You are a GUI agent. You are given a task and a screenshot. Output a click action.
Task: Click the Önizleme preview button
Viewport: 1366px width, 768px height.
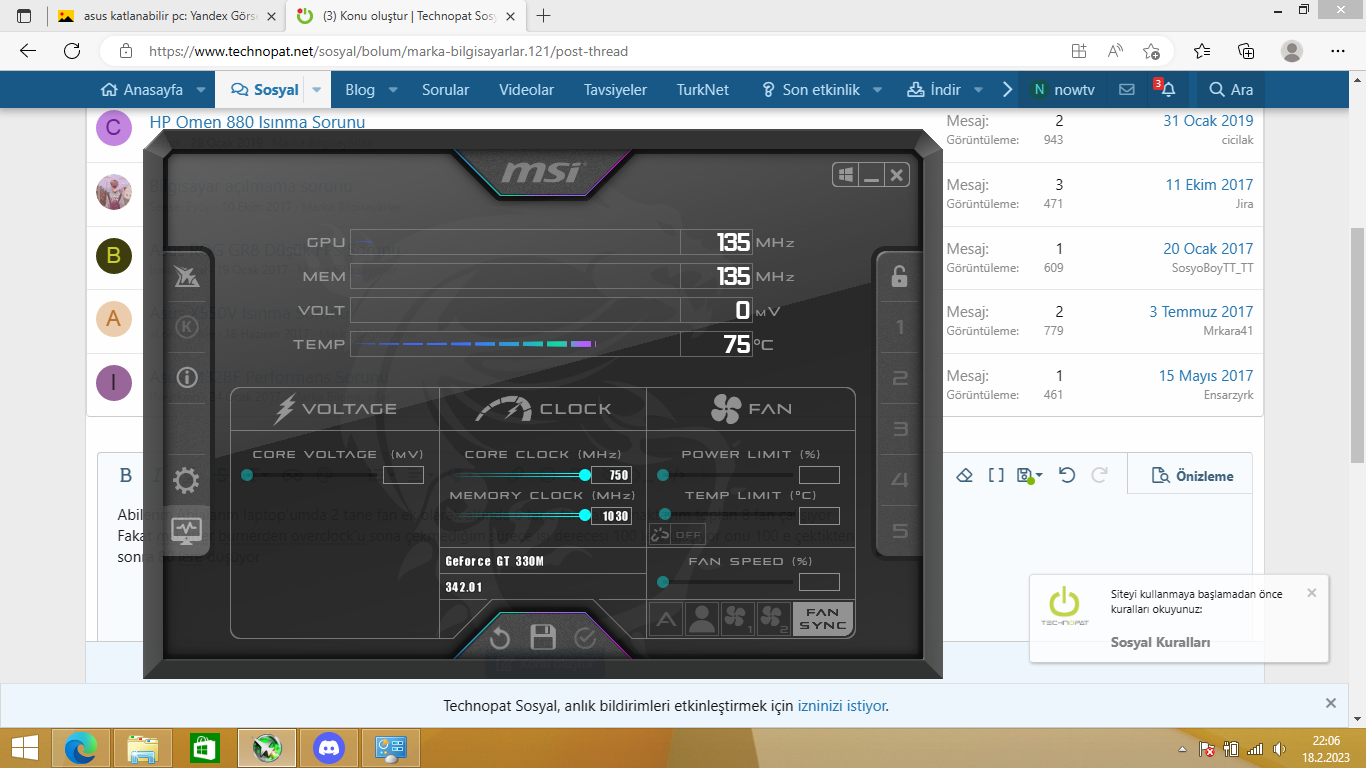[1192, 476]
